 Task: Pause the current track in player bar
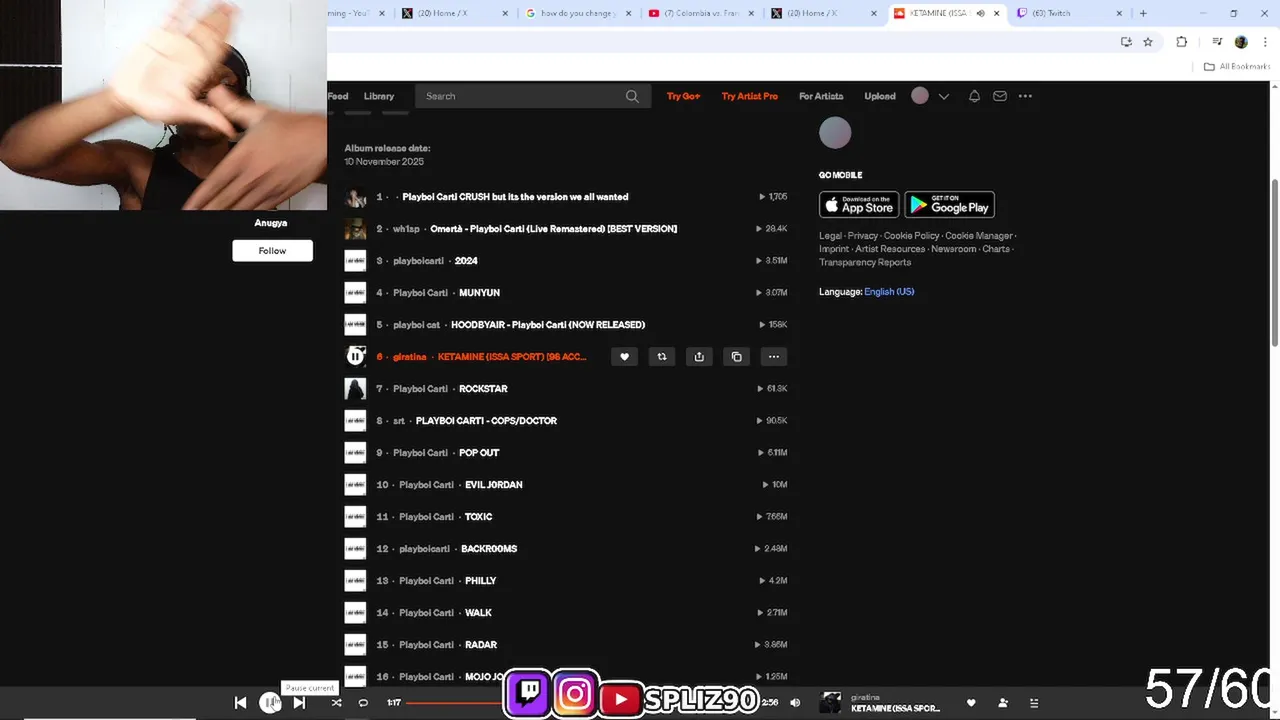coord(270,702)
